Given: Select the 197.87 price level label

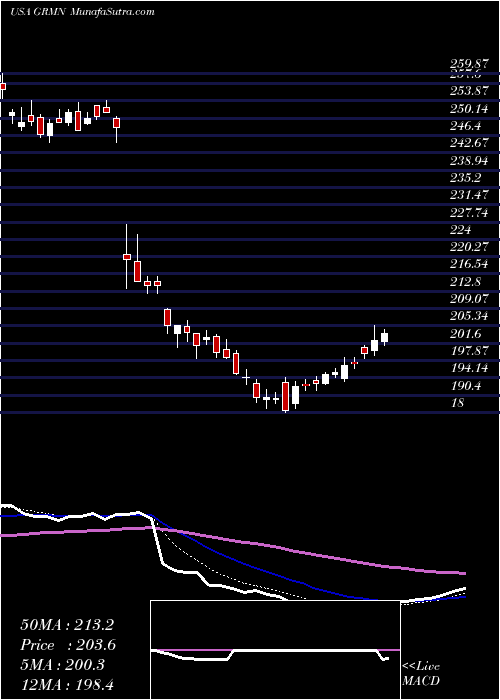Looking at the screenshot, I should [469, 351].
